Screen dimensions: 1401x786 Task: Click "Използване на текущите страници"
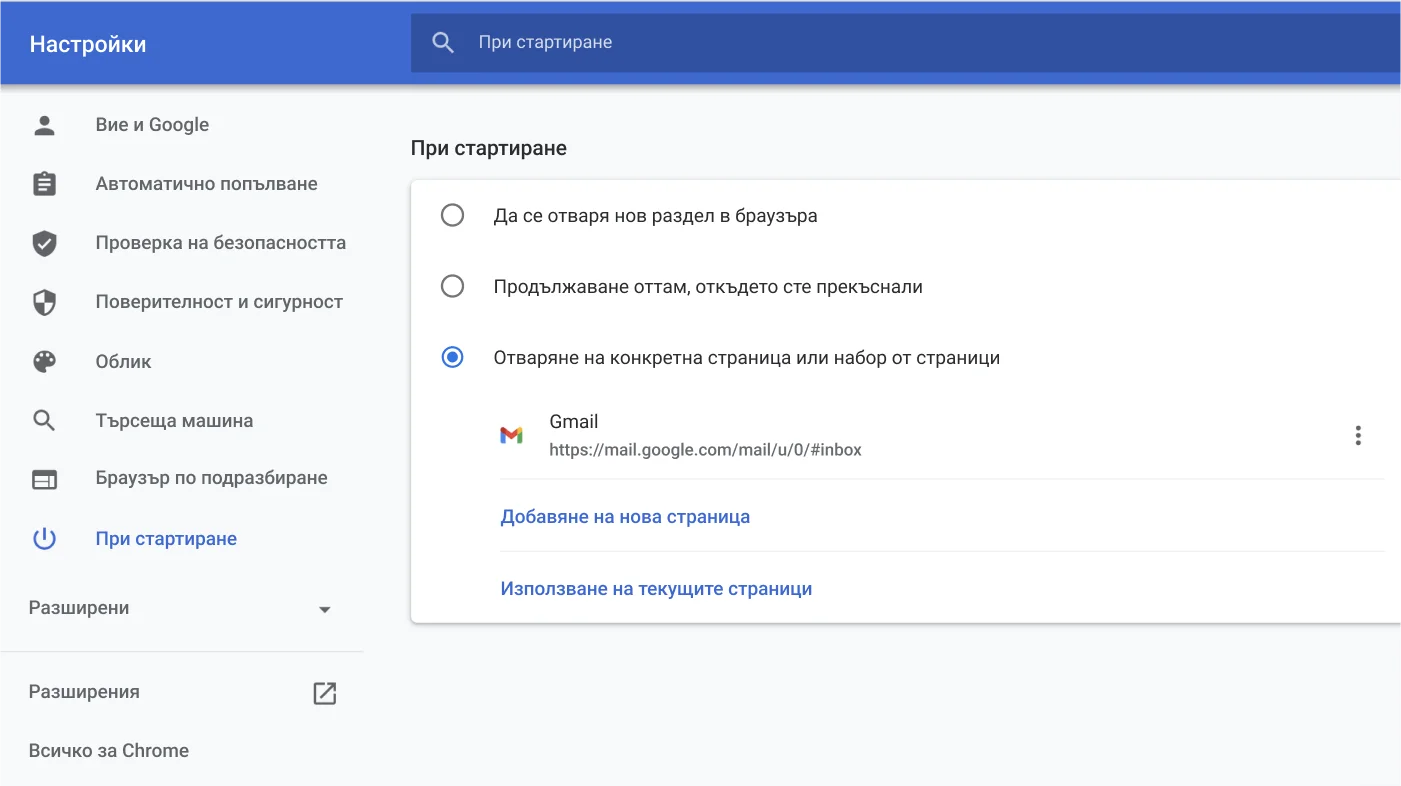(656, 588)
